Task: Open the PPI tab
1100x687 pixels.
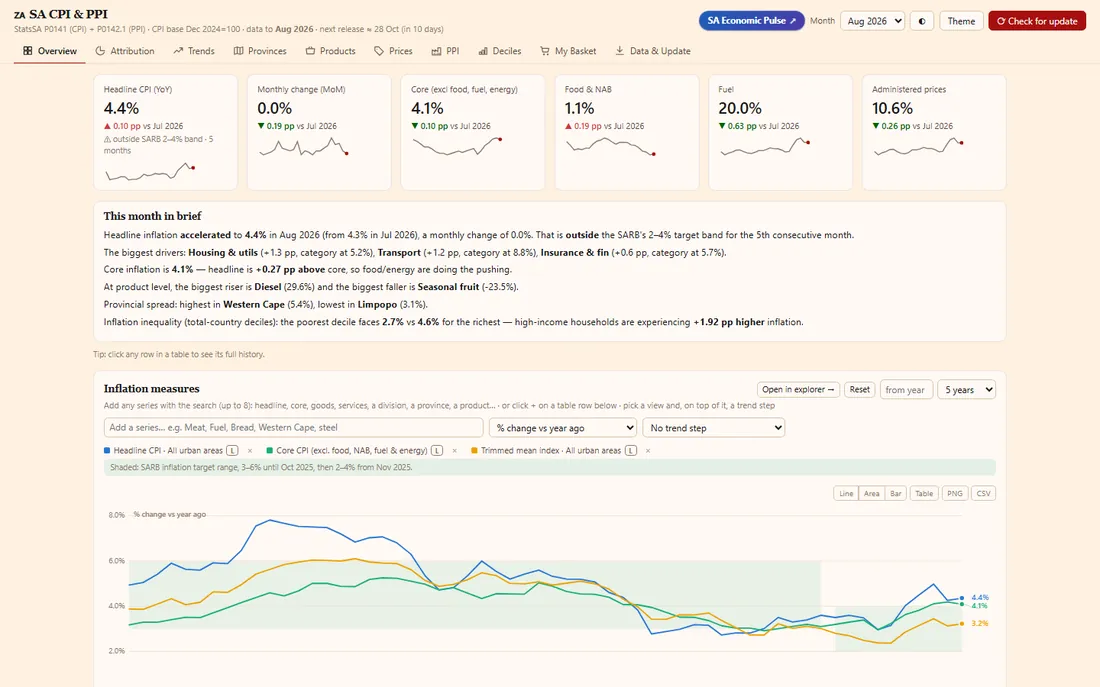Action: point(445,51)
